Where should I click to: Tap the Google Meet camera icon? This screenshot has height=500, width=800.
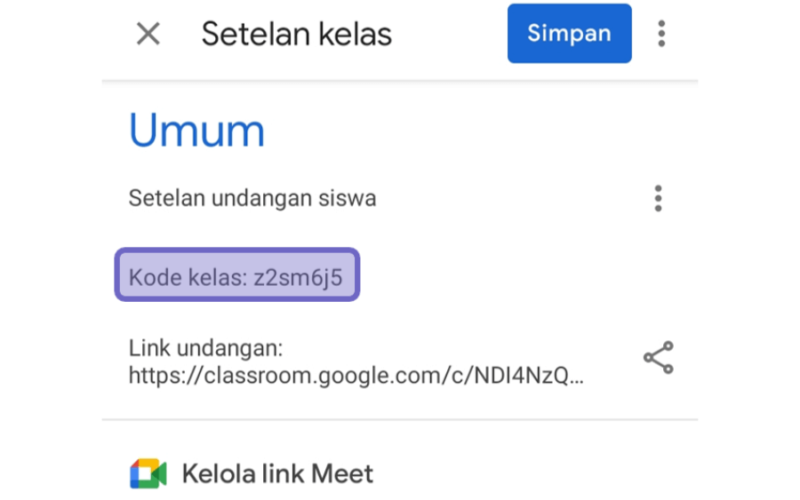pyautogui.click(x=148, y=473)
